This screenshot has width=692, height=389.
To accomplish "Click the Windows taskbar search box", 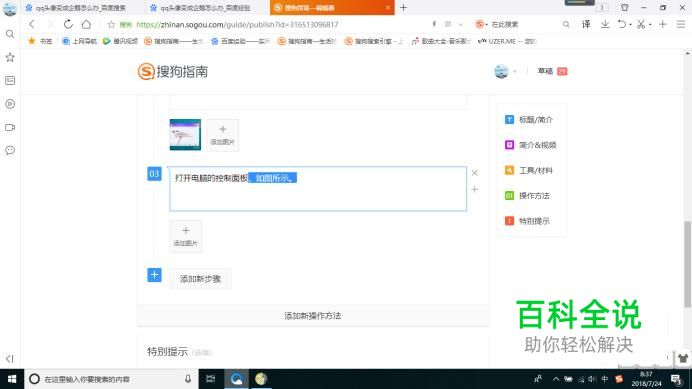I will 110,379.
